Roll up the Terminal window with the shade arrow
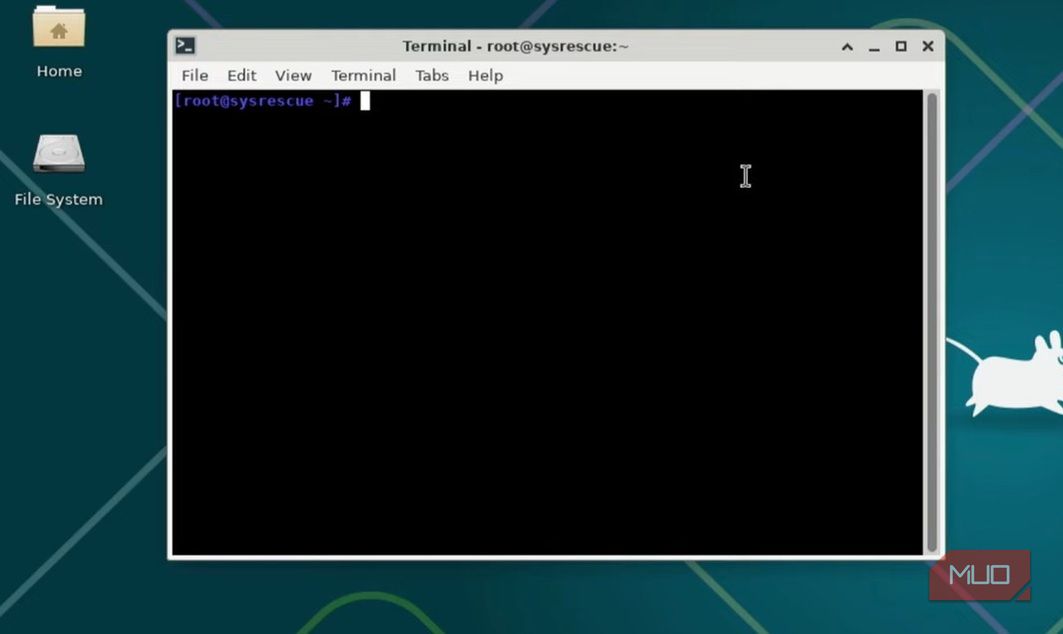 pos(847,47)
